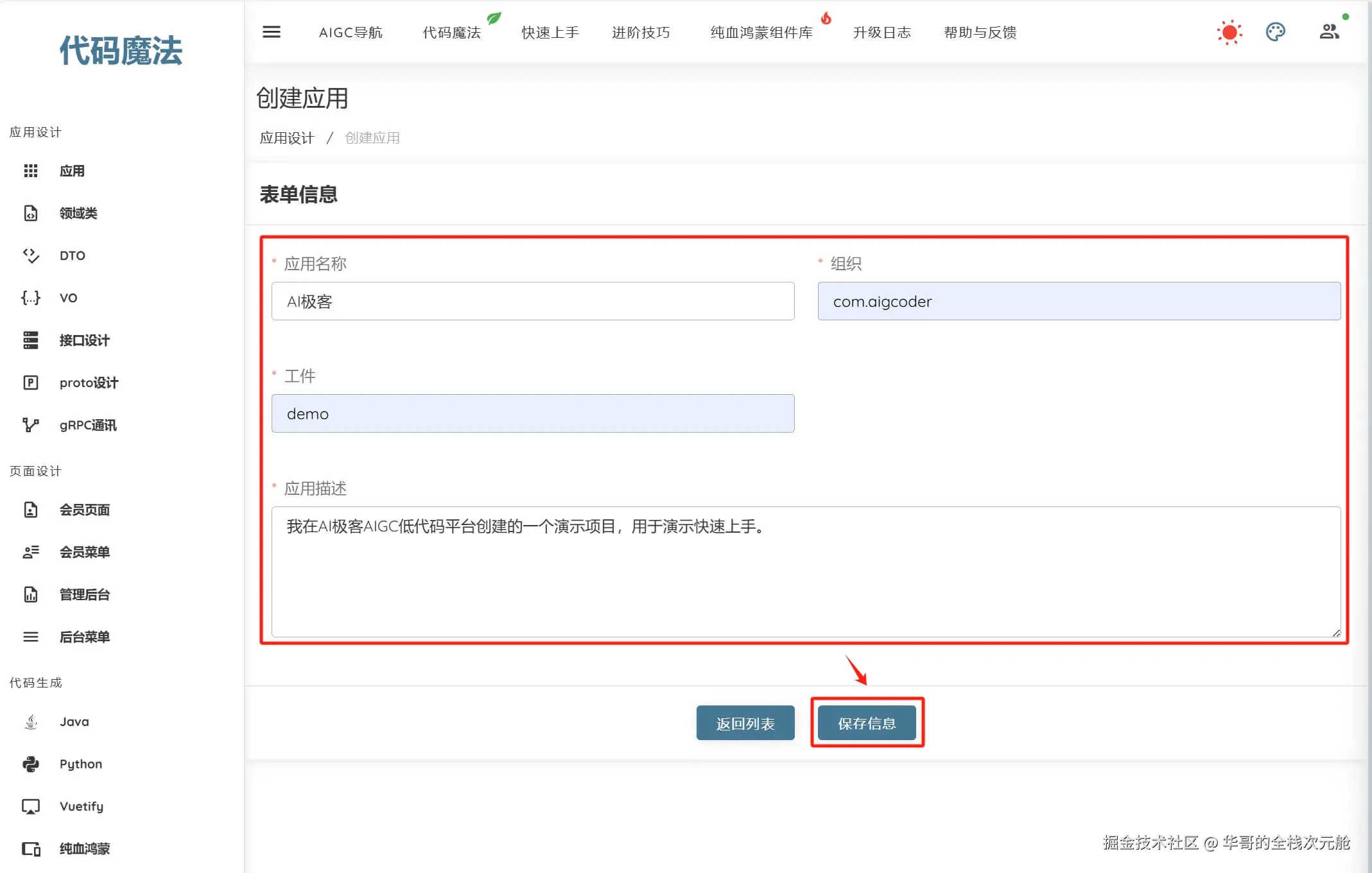1372x873 pixels.
Task: Click the 返回列表 button
Action: point(745,723)
